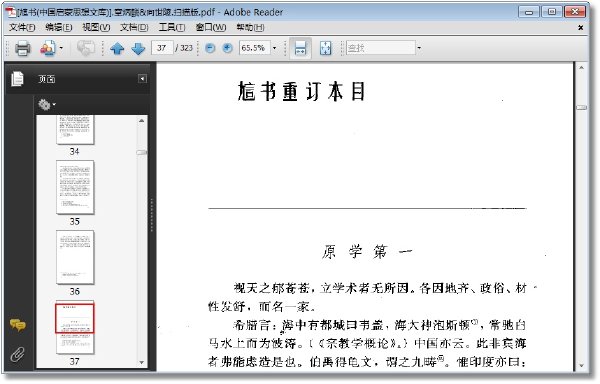Minimize the Adobe Reader window
600x384 pixels.
(x=529, y=12)
